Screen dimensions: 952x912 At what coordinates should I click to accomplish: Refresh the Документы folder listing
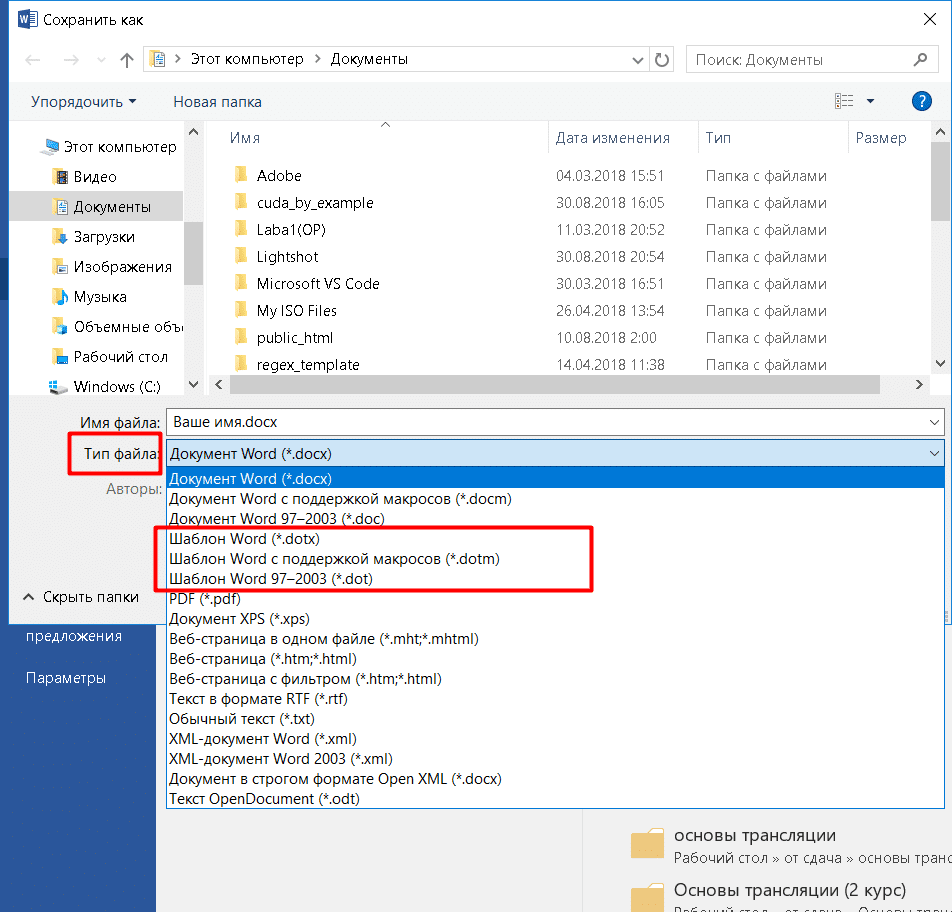click(662, 60)
